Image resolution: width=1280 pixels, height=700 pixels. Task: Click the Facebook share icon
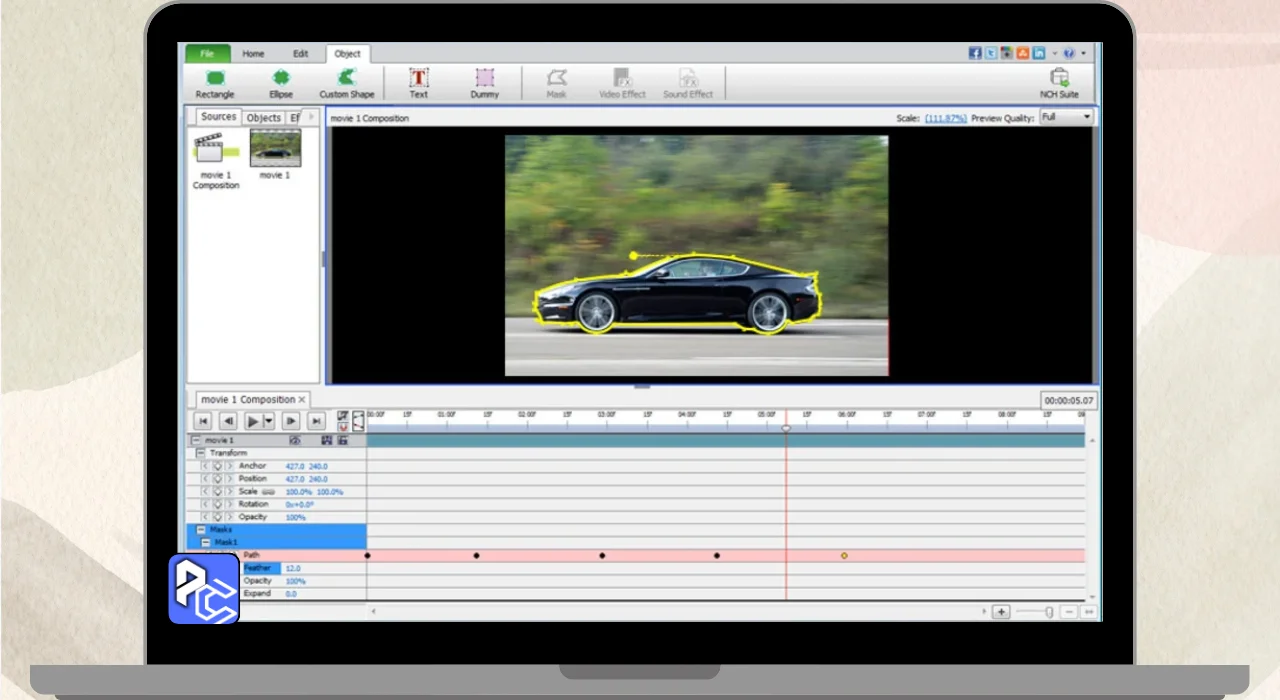(x=975, y=54)
